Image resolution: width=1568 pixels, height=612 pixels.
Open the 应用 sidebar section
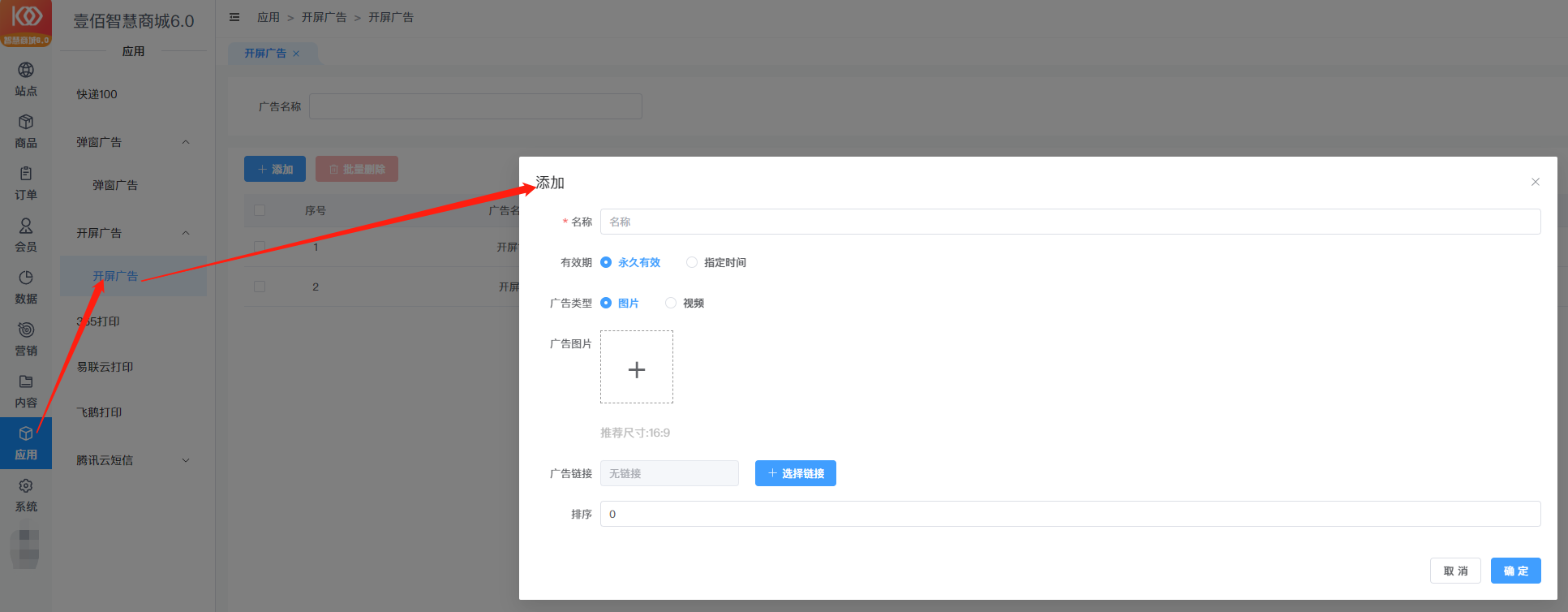tap(26, 443)
